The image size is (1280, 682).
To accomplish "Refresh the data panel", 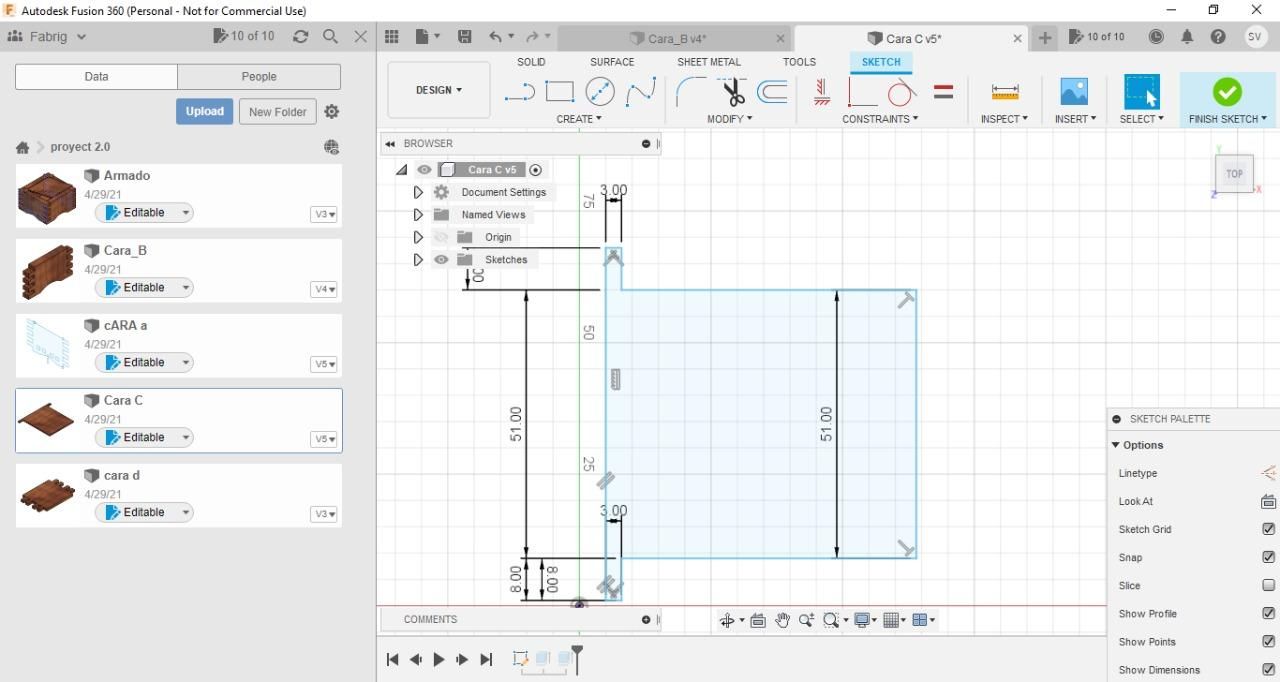I will [300, 36].
